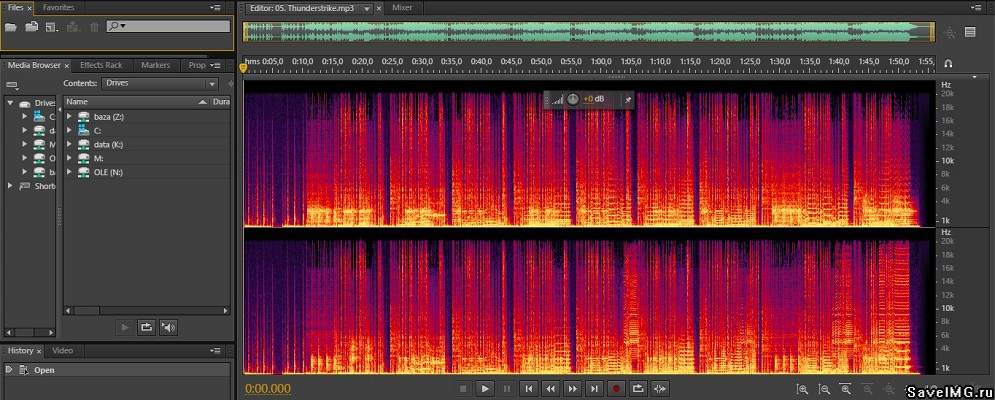Click the volume knob in the dB overlay
The width and height of the screenshot is (995, 400).
[573, 99]
